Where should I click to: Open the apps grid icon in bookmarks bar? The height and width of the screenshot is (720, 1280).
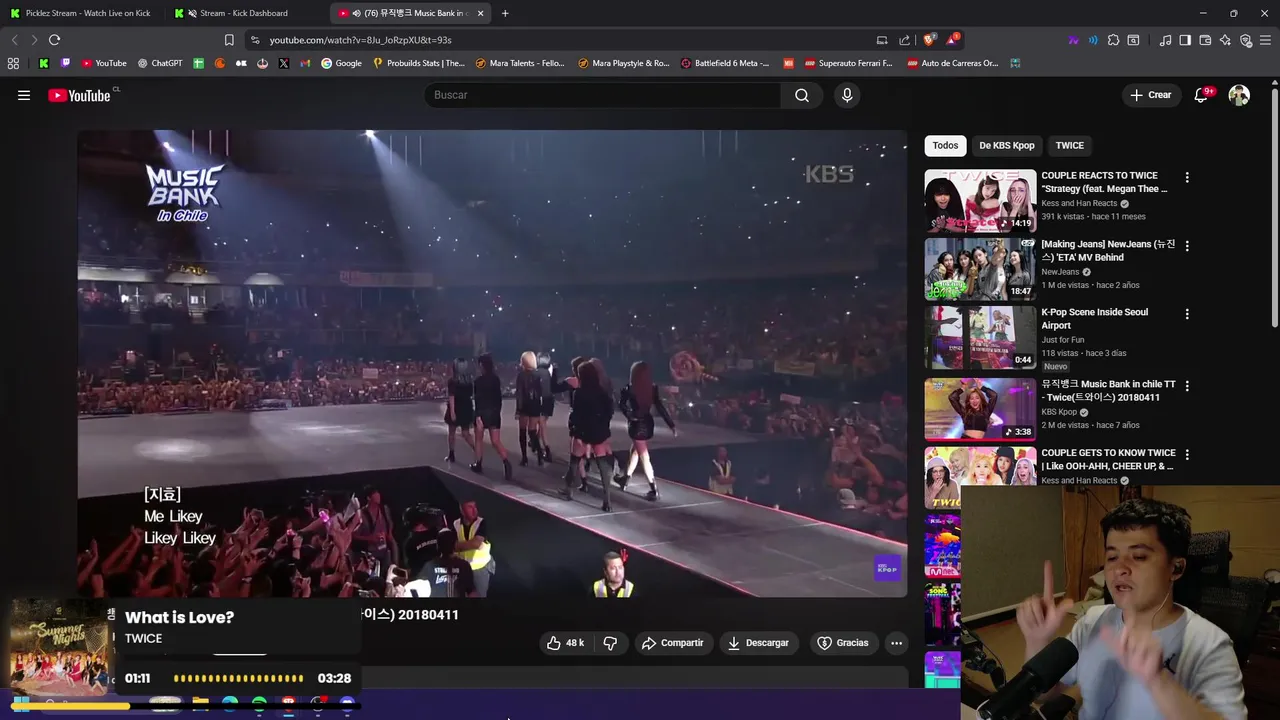13,63
